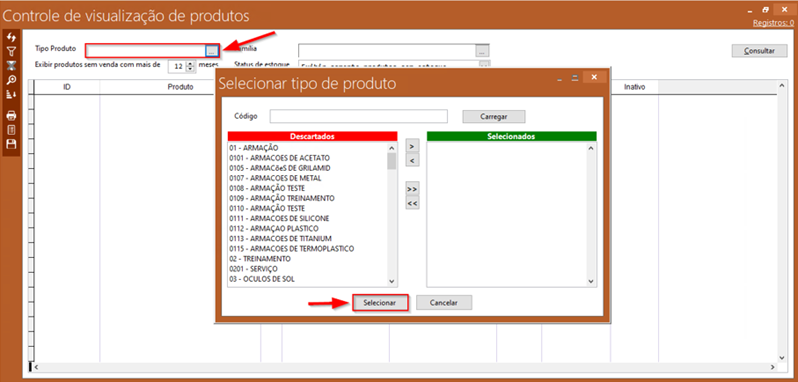Click the printer icon in sidebar
The image size is (798, 382).
click(x=11, y=116)
